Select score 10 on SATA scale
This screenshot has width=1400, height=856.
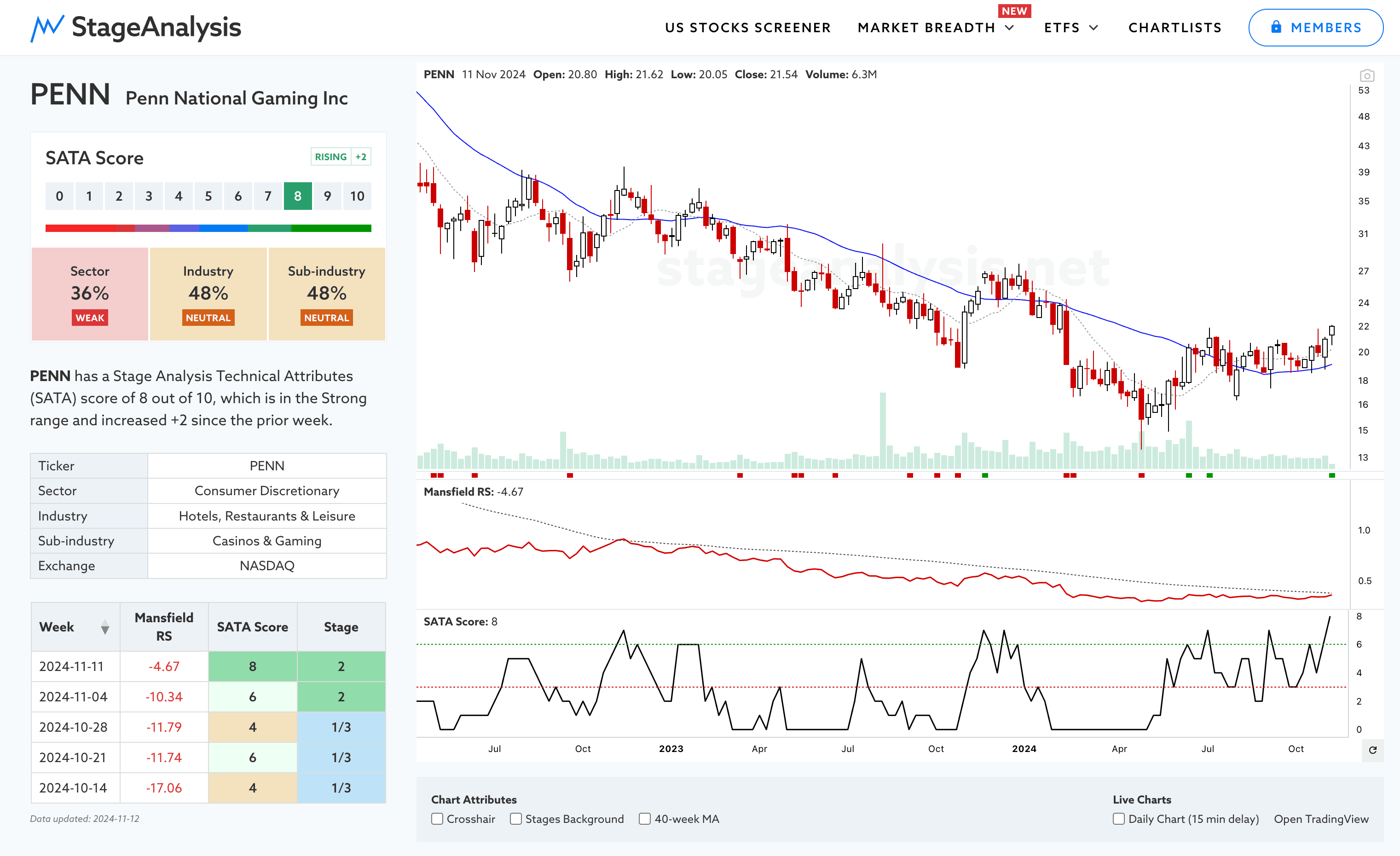point(357,196)
